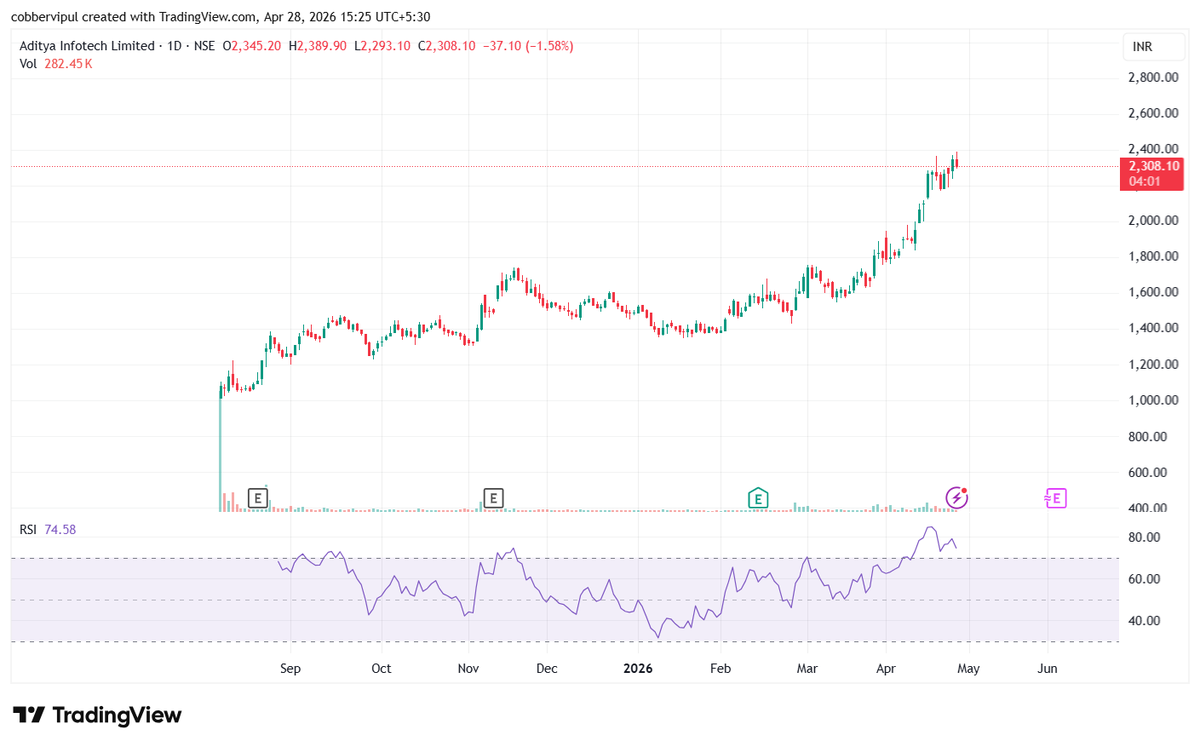Screen dimensions: 1200x747
Task: Click the purple lightning bolt marker near May
Action: [957, 497]
